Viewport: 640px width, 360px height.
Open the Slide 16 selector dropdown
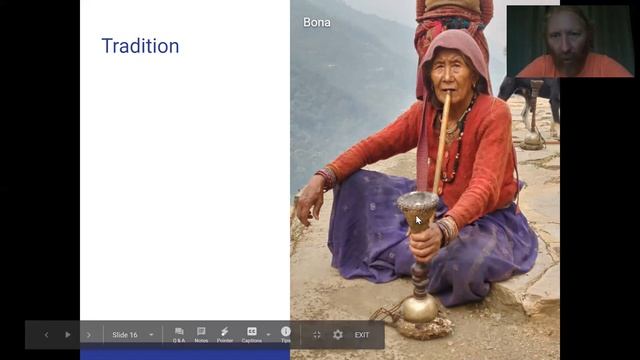(x=133, y=335)
